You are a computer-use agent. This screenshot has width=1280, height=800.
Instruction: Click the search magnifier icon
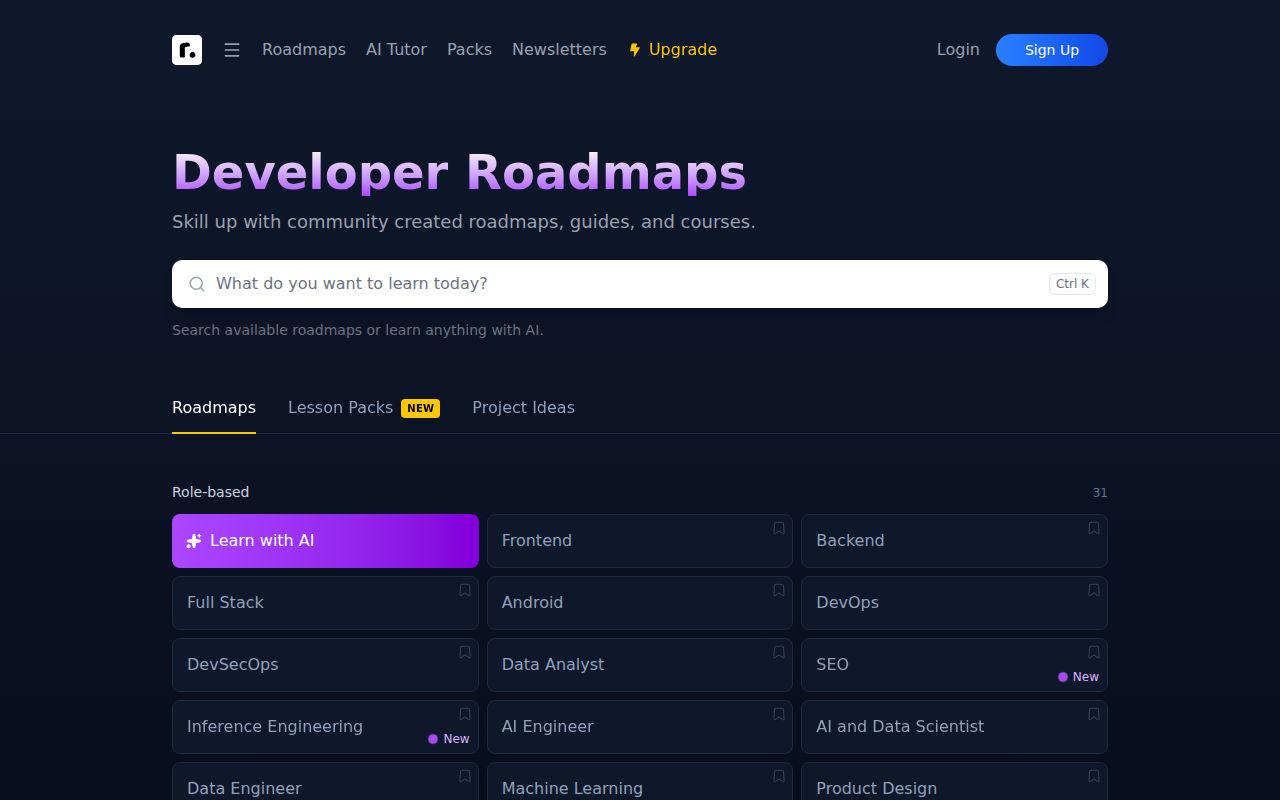197,284
